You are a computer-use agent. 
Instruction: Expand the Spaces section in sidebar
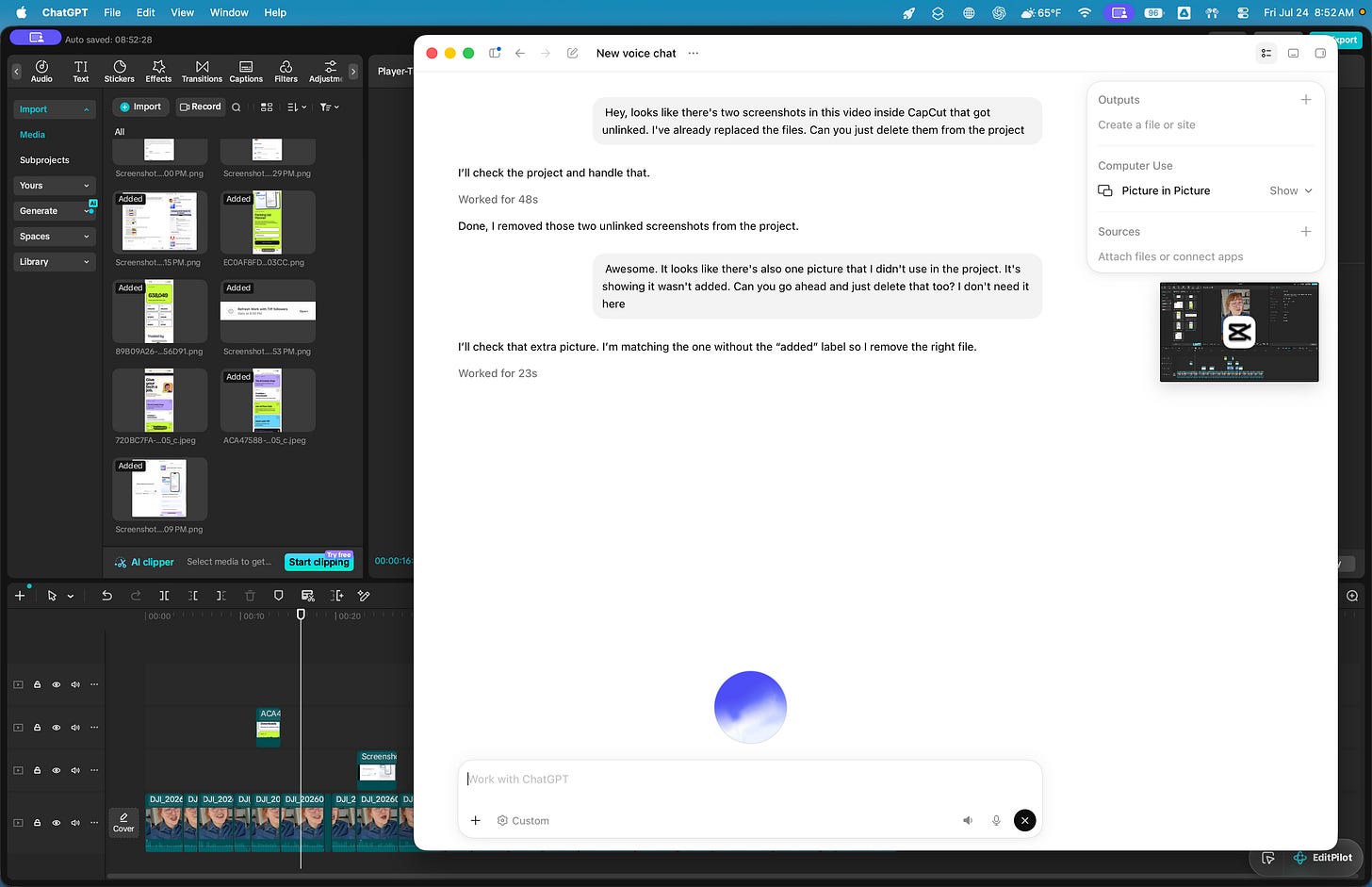pyautogui.click(x=55, y=237)
